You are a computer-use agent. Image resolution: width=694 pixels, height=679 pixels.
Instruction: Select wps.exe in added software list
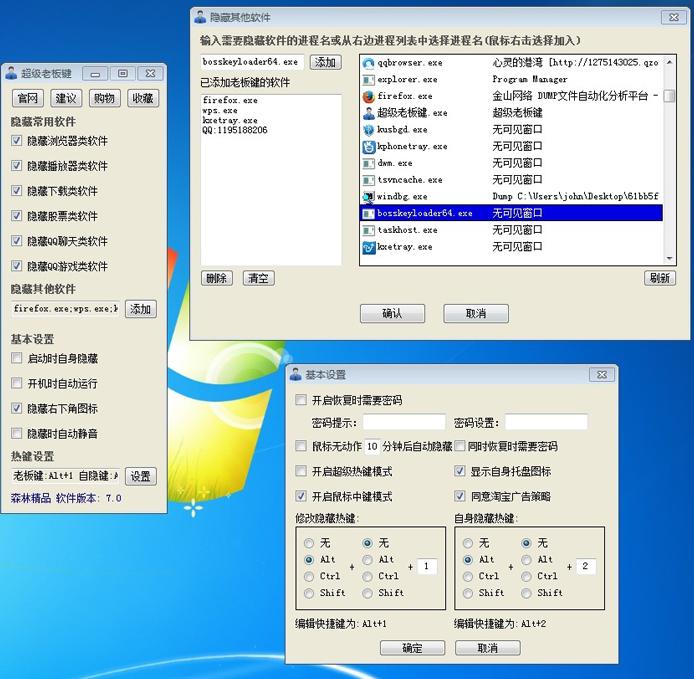pos(220,111)
